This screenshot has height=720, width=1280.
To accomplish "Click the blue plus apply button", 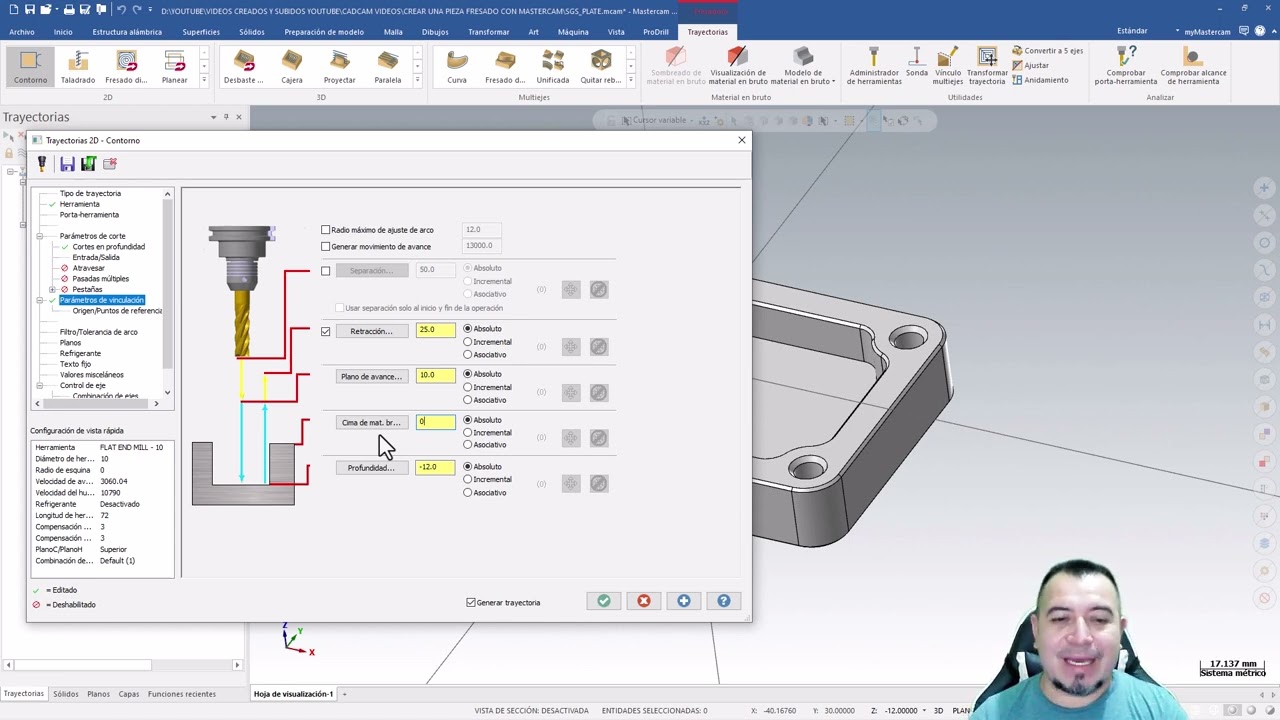I will 684,601.
